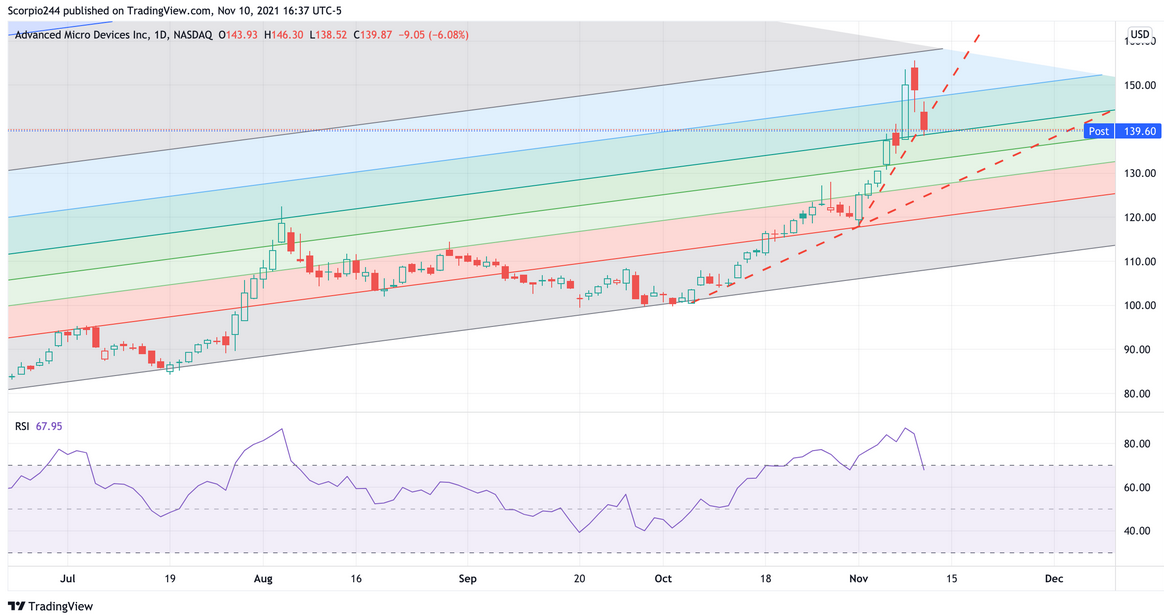Screen dimensions: 1164x615
Task: Click the 110.00 price axis label
Action: (x=1140, y=261)
